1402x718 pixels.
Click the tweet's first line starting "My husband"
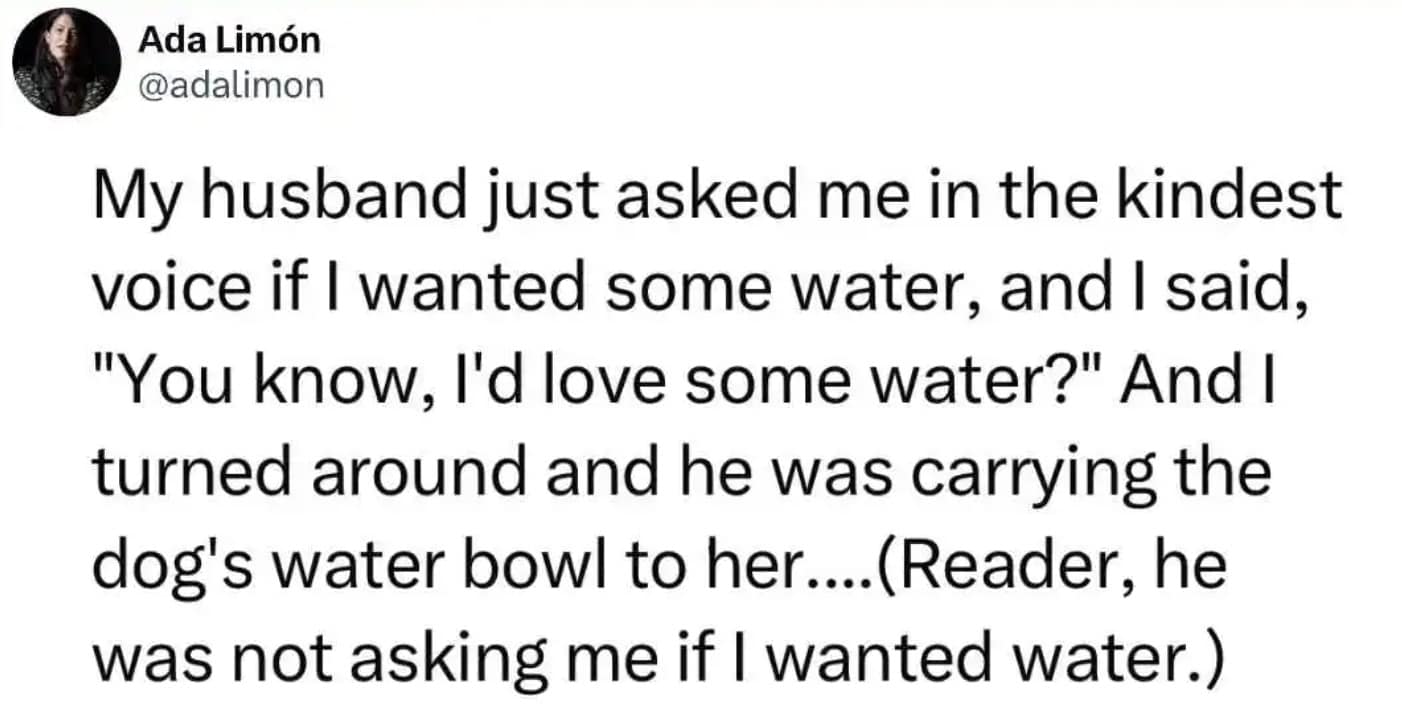pos(715,198)
